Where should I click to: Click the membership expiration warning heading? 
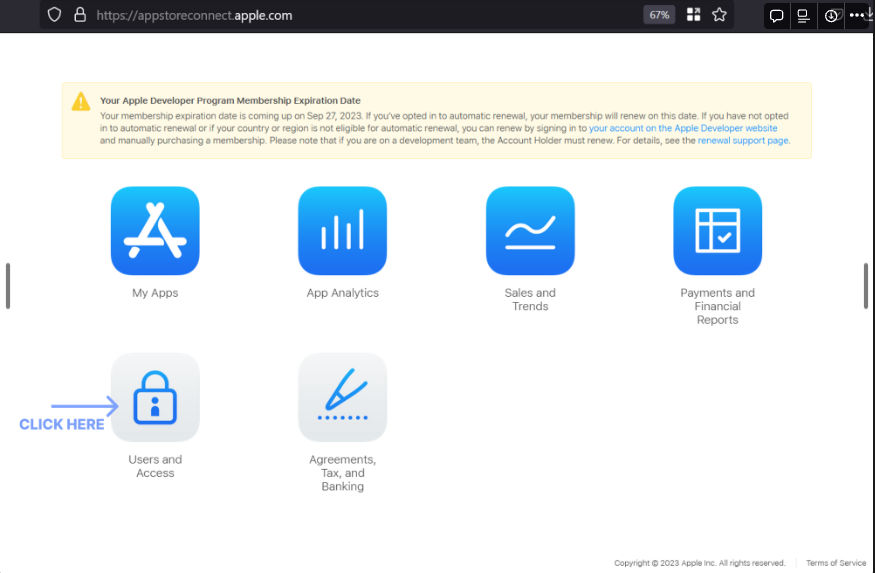coord(230,100)
